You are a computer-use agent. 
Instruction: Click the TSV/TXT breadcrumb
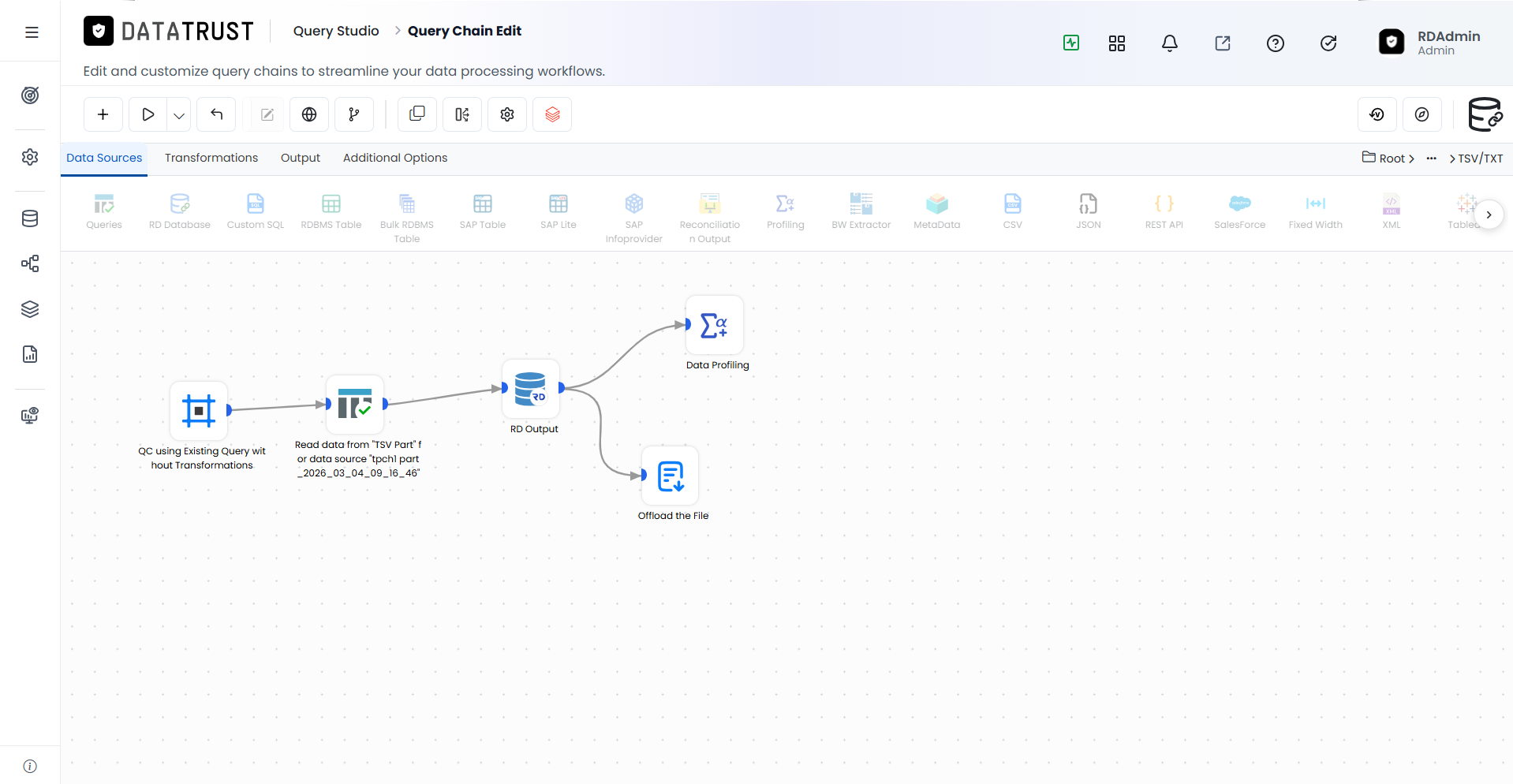click(x=1480, y=159)
